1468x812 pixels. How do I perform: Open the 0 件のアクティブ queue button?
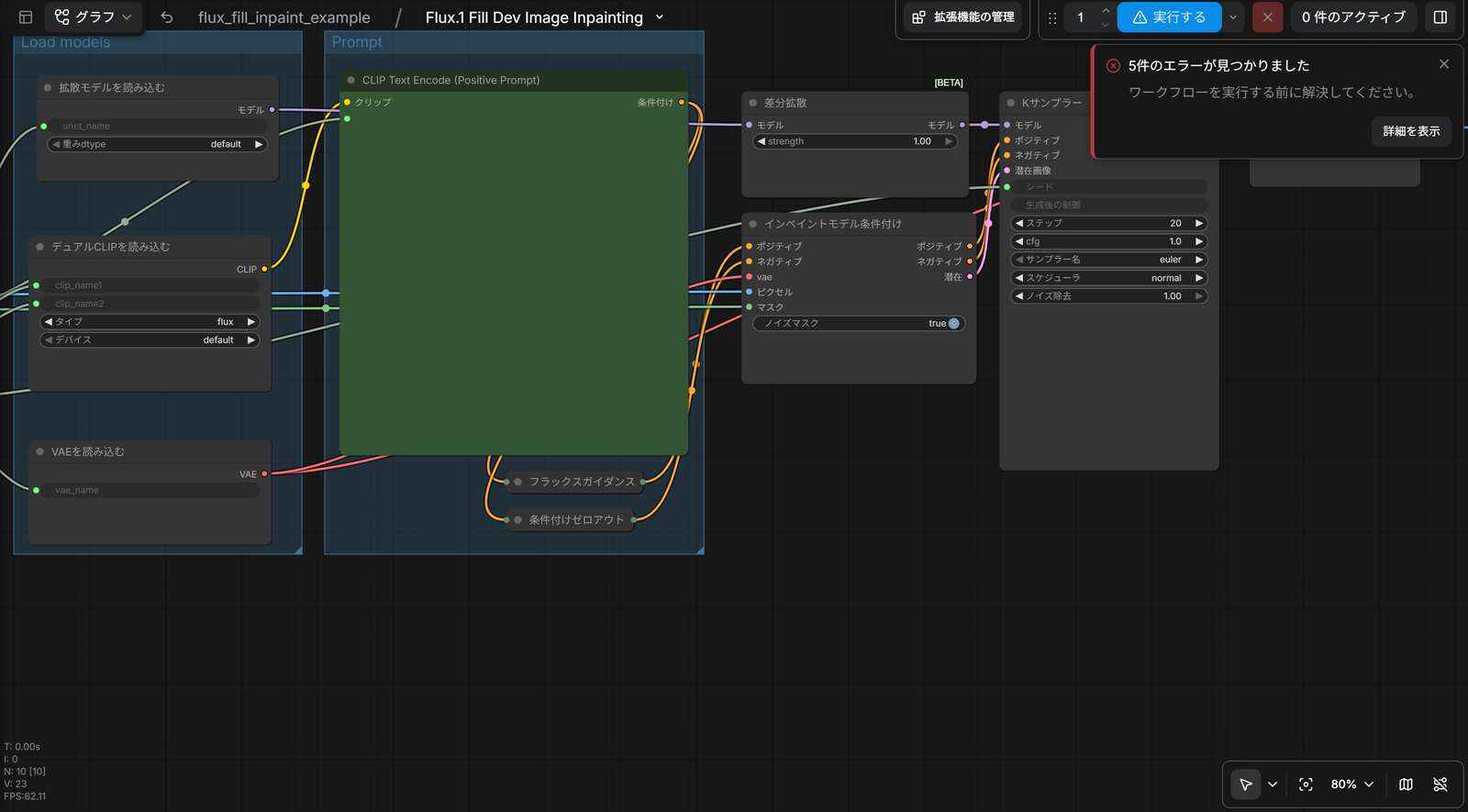point(1353,17)
